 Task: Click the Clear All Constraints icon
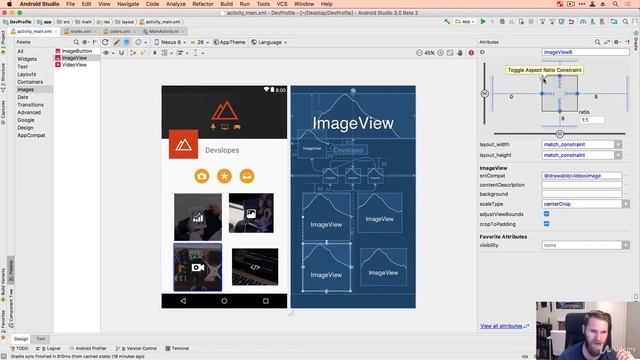click(x=133, y=53)
